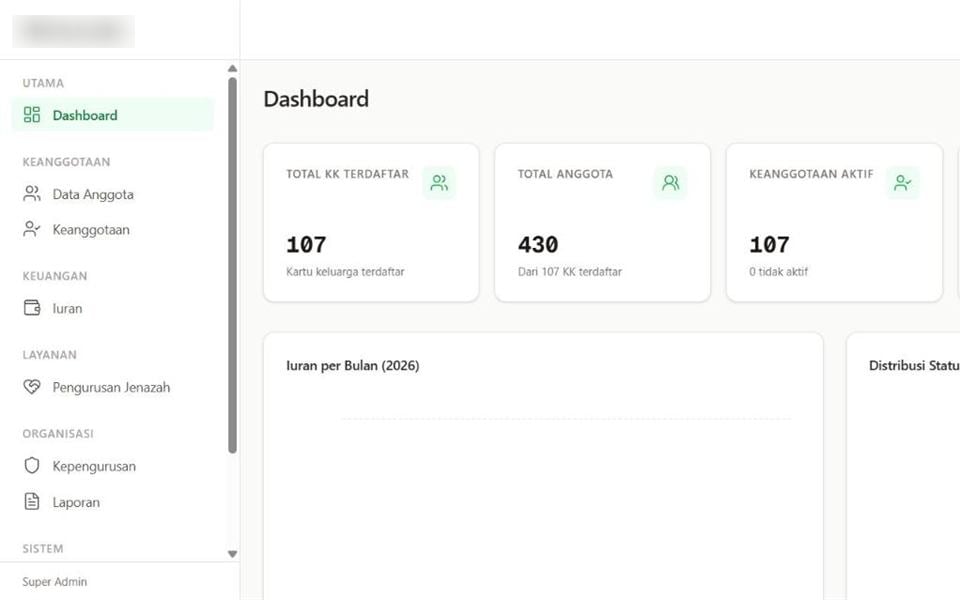Click the Dashboard grid icon in sidebar

[x=32, y=114]
